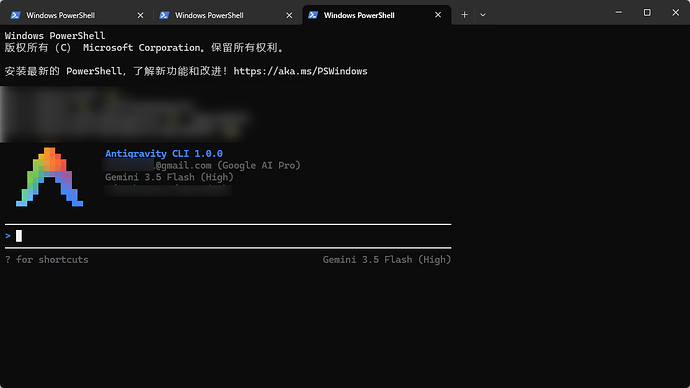Screen dimensions: 690x388
Task: Click Gemini 3.5 Flash (High) status at bottom right
Action: pyautogui.click(x=387, y=260)
